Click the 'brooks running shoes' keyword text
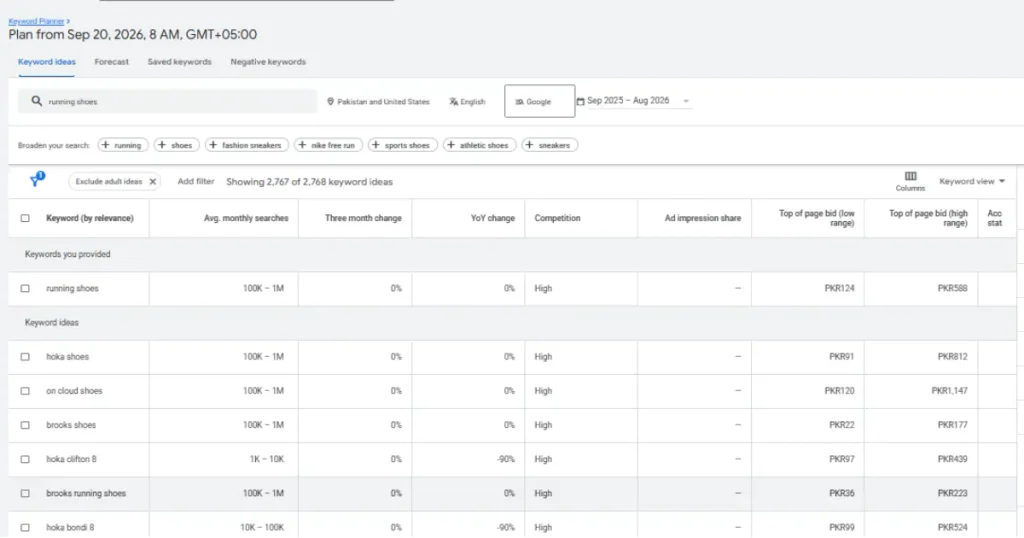The width and height of the screenshot is (1024, 538). tap(86, 493)
